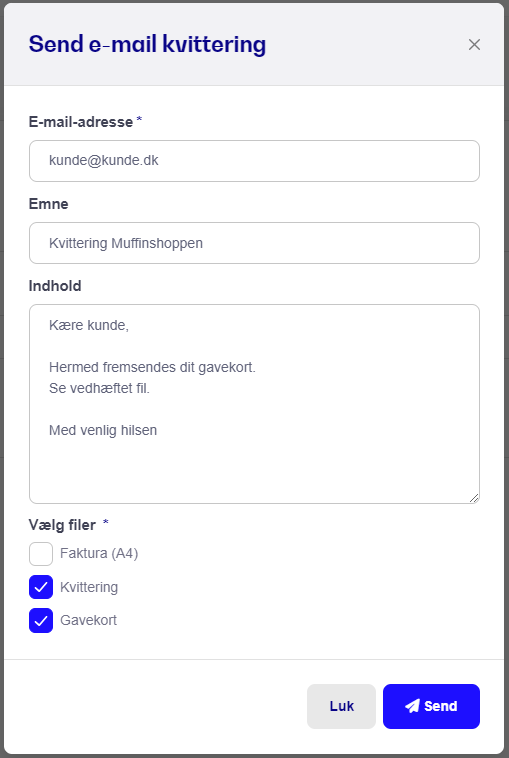This screenshot has width=509, height=758.
Task: Place cursor on 'Kære kunde,' line
Action: (x=89, y=326)
